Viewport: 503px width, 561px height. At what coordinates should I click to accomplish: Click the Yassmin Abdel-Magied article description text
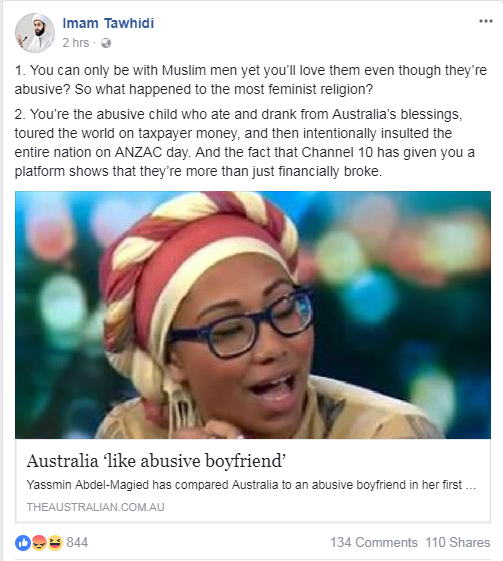(x=251, y=485)
